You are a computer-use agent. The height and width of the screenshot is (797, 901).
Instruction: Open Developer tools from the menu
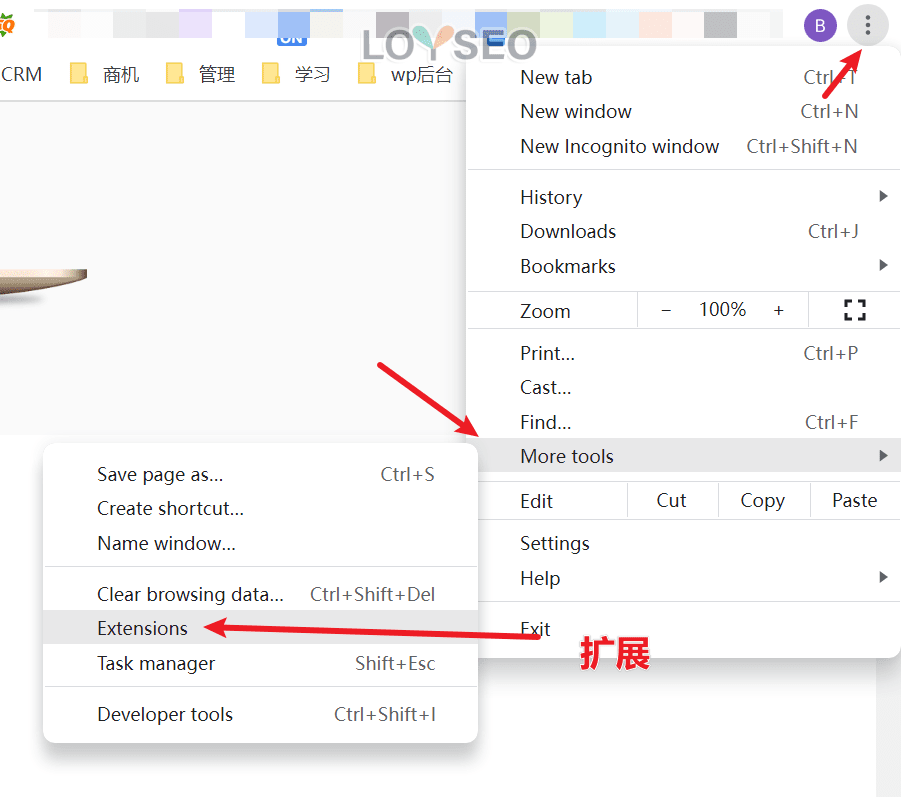(164, 714)
